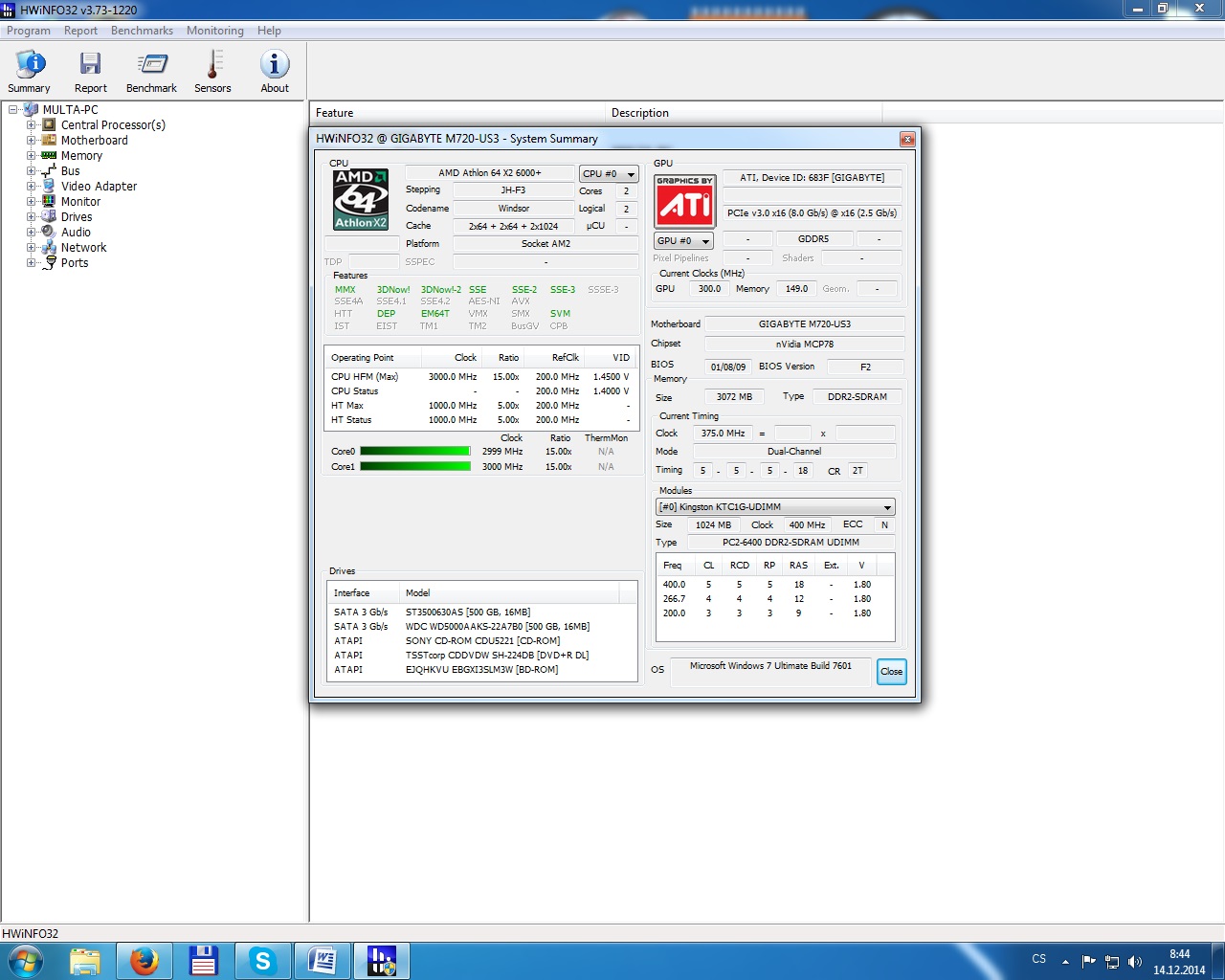Screen dimensions: 1225x980
Task: Click the memory size field 3072 MB
Action: (734, 396)
